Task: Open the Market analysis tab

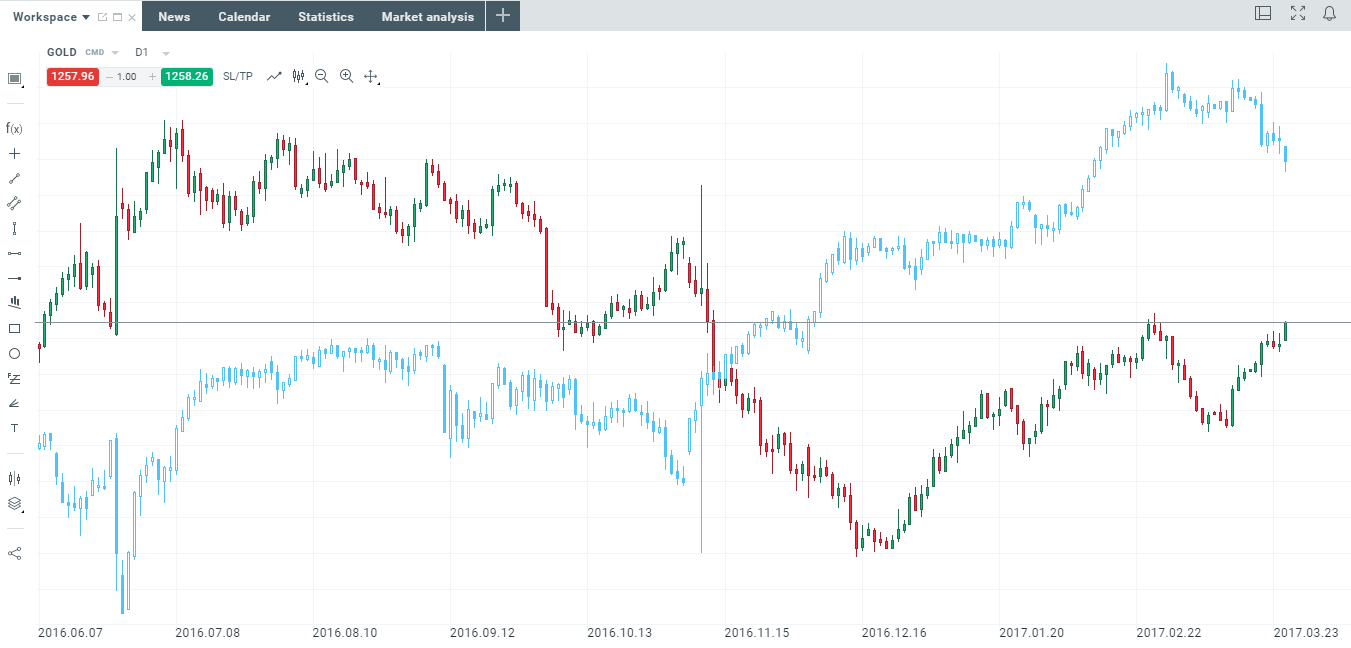Action: coord(428,17)
